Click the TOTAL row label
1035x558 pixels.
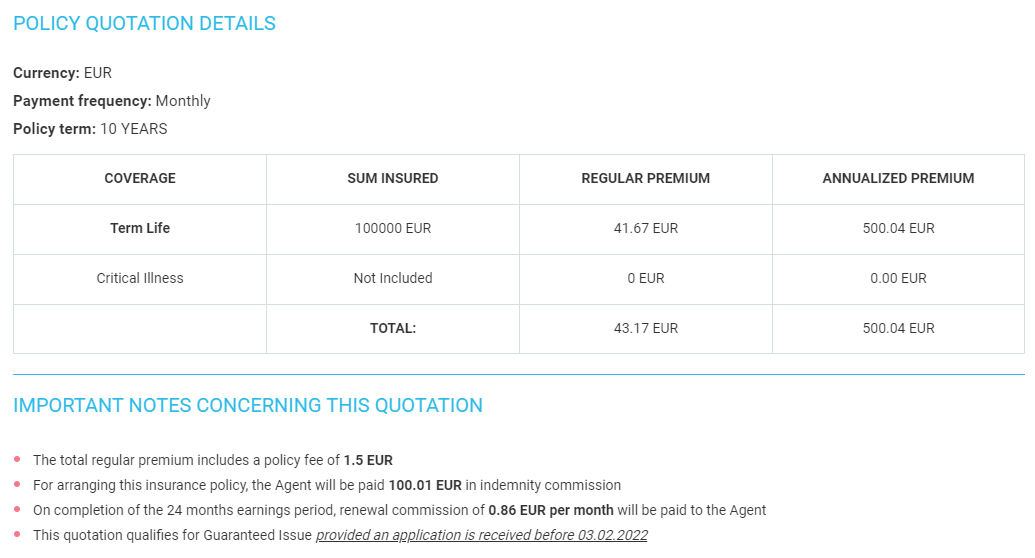392,328
